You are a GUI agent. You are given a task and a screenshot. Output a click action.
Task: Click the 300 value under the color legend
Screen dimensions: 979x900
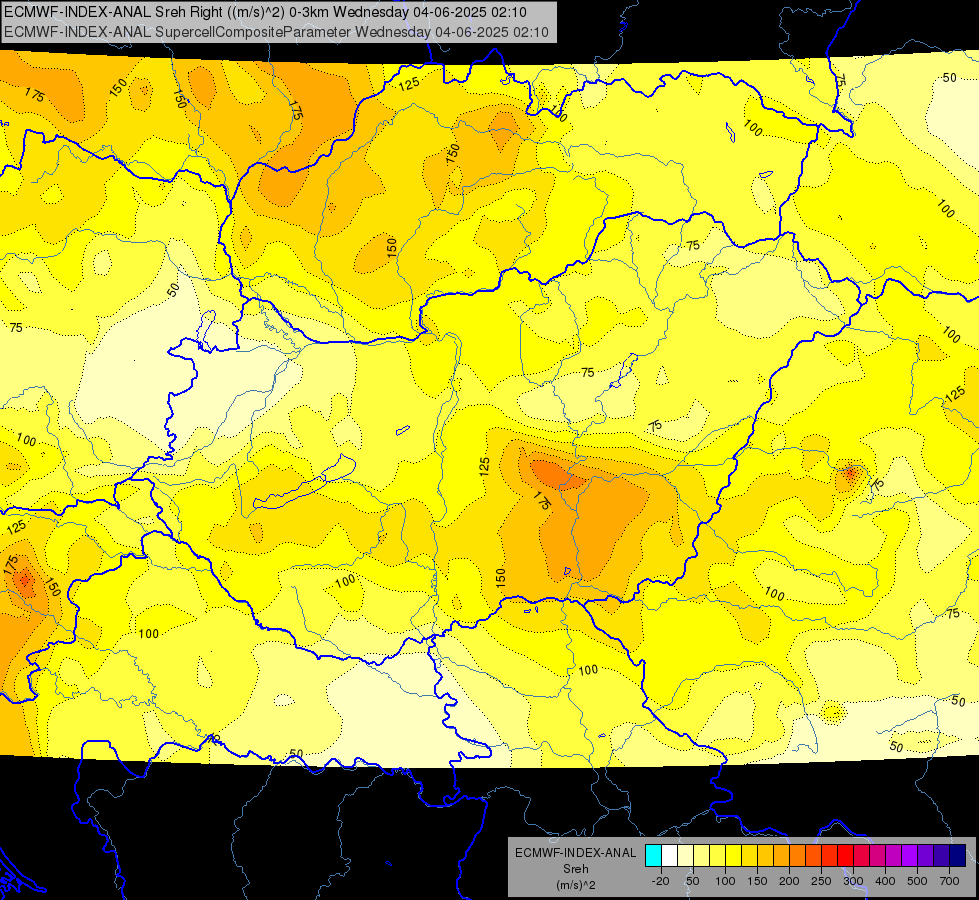pos(853,881)
